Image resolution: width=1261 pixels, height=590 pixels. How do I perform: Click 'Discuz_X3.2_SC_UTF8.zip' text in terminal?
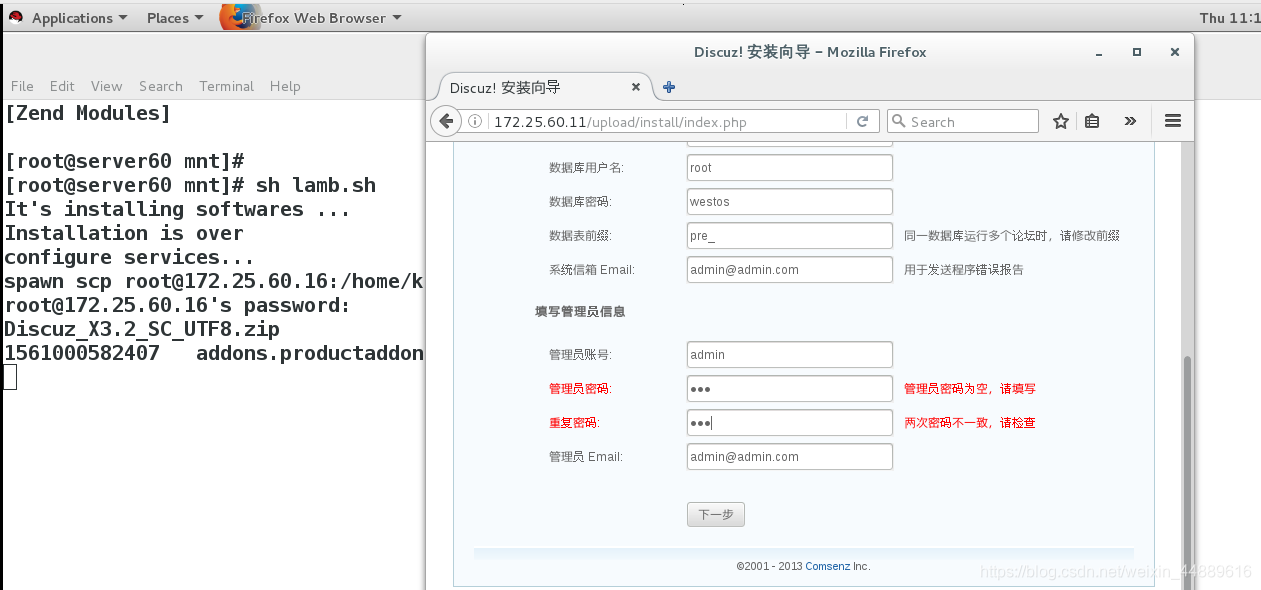pyautogui.click(x=142, y=329)
